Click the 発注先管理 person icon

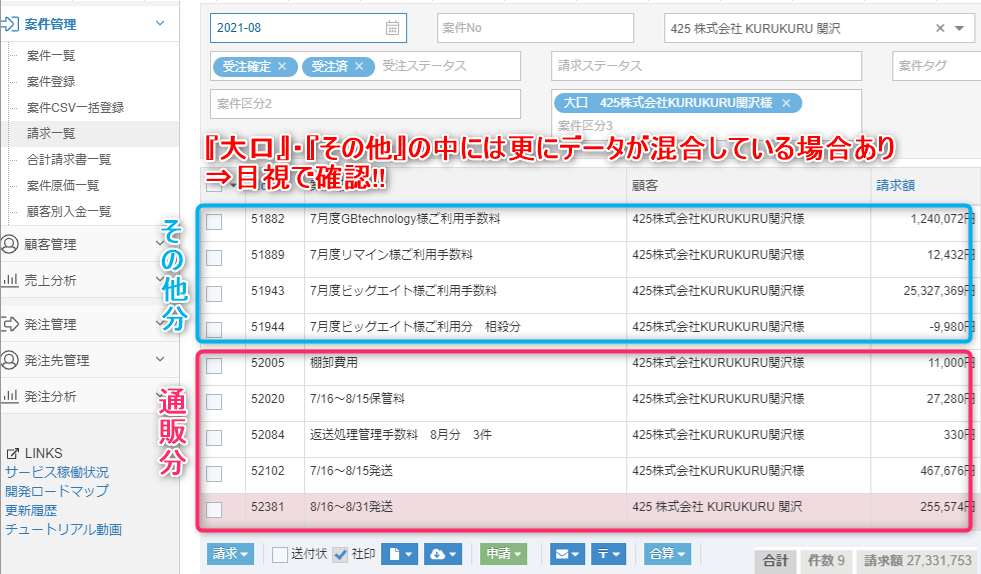coord(9,360)
